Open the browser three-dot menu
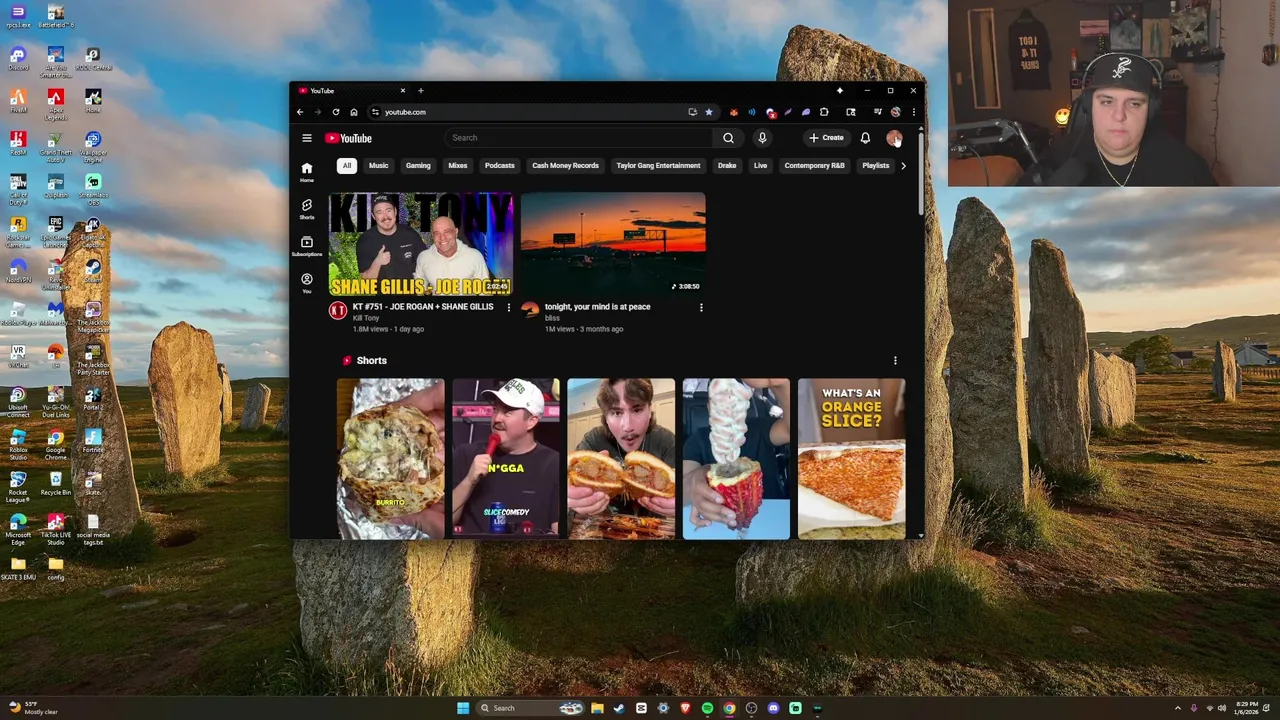 click(x=913, y=112)
